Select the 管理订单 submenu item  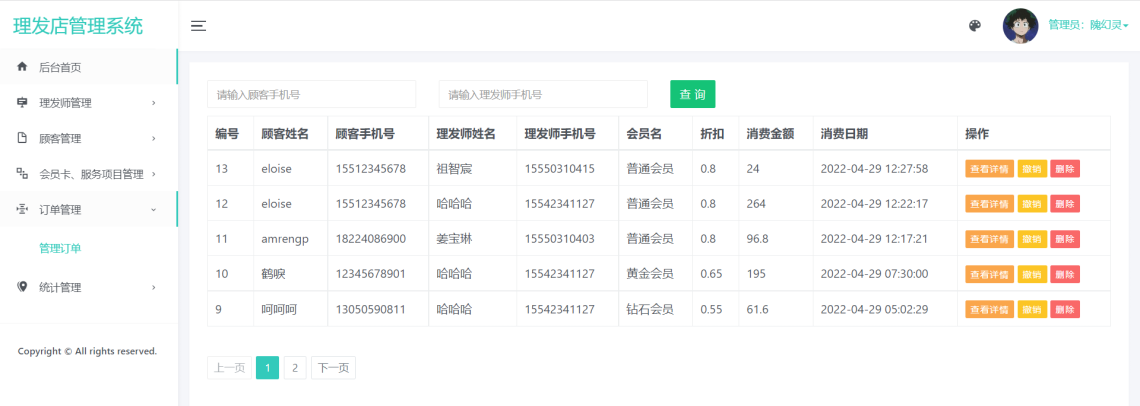pyautogui.click(x=60, y=248)
